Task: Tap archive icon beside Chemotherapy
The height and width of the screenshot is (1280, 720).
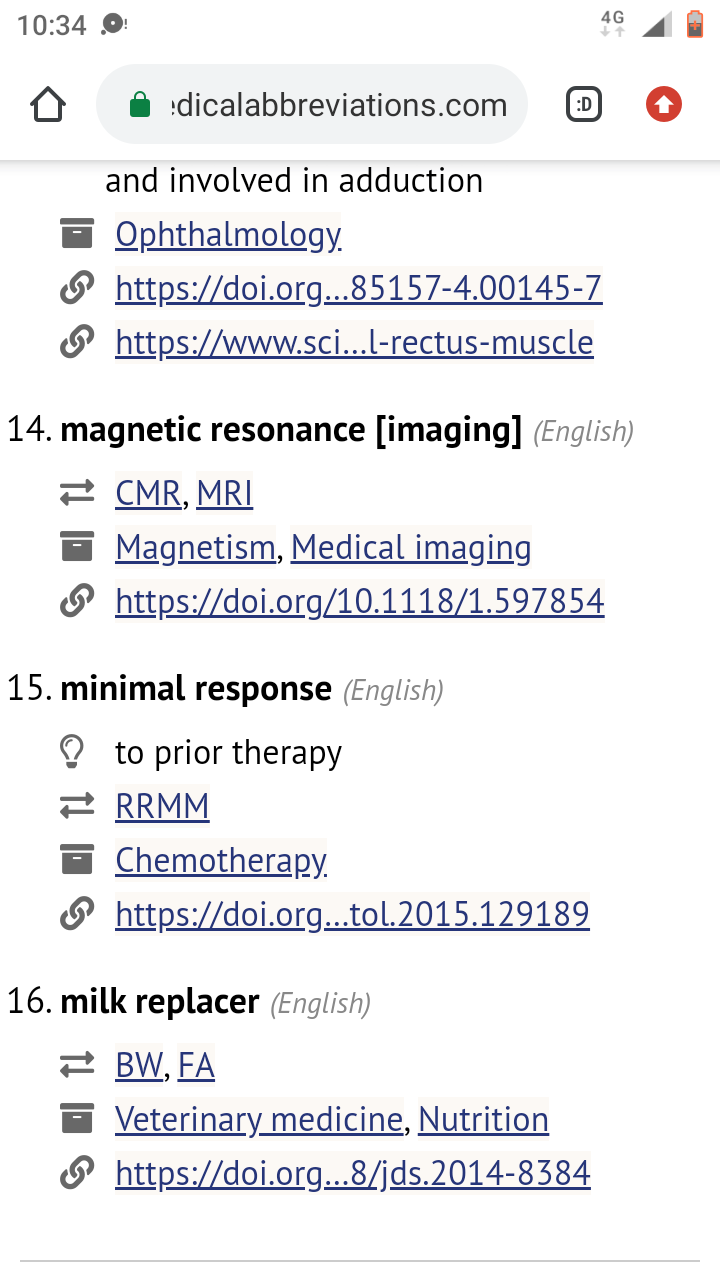Action: click(x=77, y=860)
